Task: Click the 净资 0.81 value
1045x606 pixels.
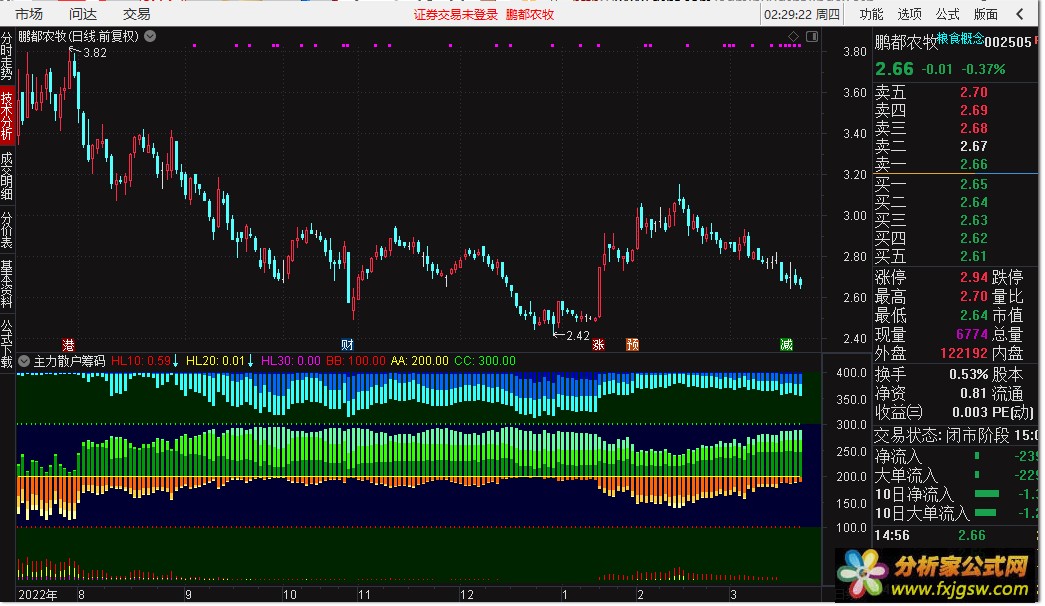Action: pos(974,393)
